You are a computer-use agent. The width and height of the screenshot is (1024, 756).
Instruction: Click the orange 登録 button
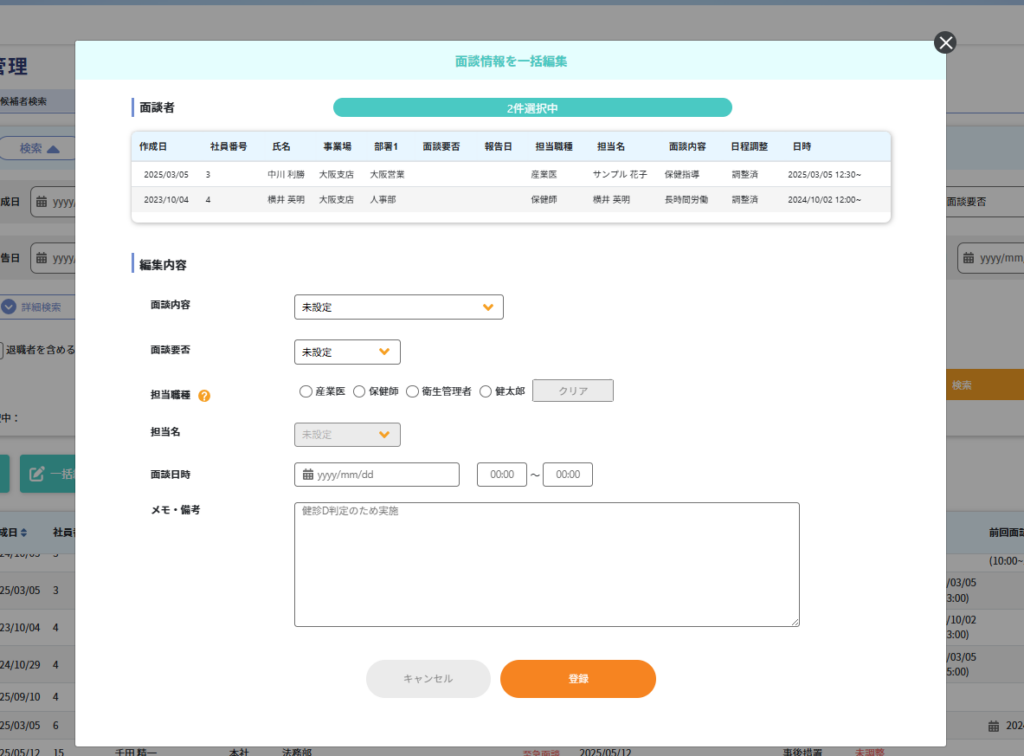578,679
